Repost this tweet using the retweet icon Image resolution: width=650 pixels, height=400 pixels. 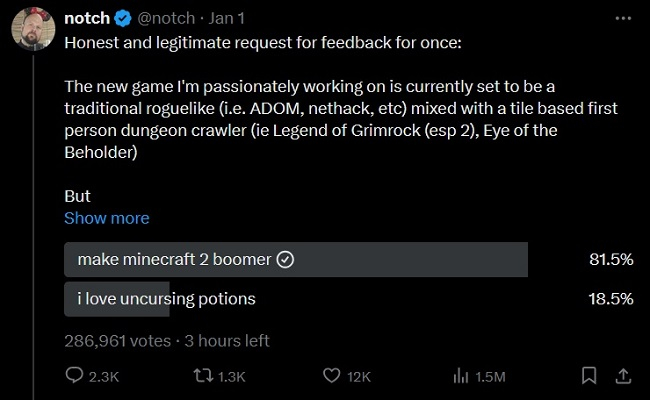click(203, 376)
